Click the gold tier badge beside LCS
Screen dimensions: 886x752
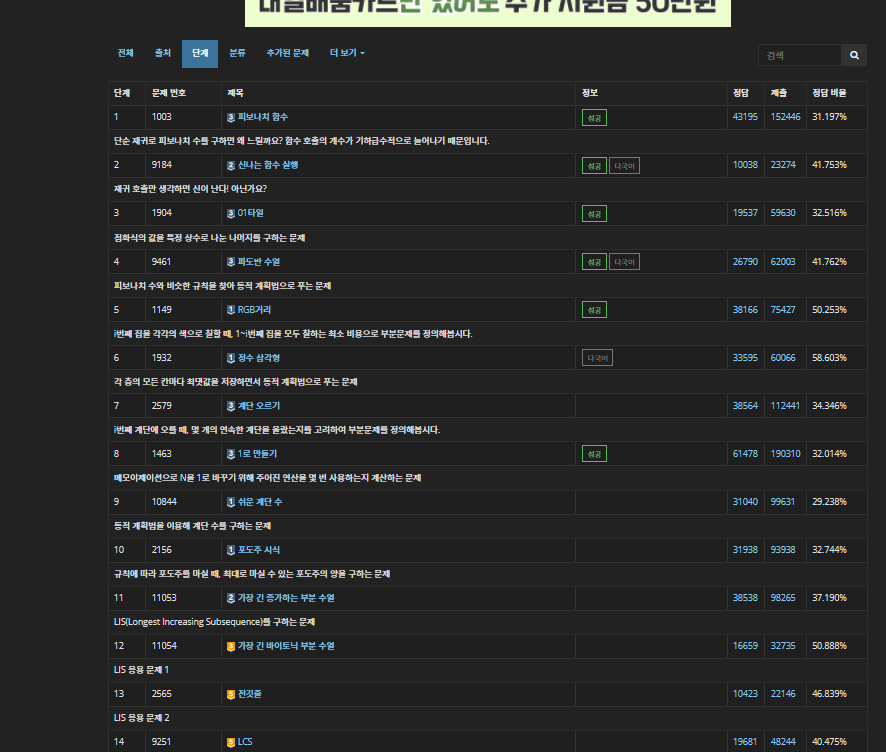pyautogui.click(x=231, y=742)
